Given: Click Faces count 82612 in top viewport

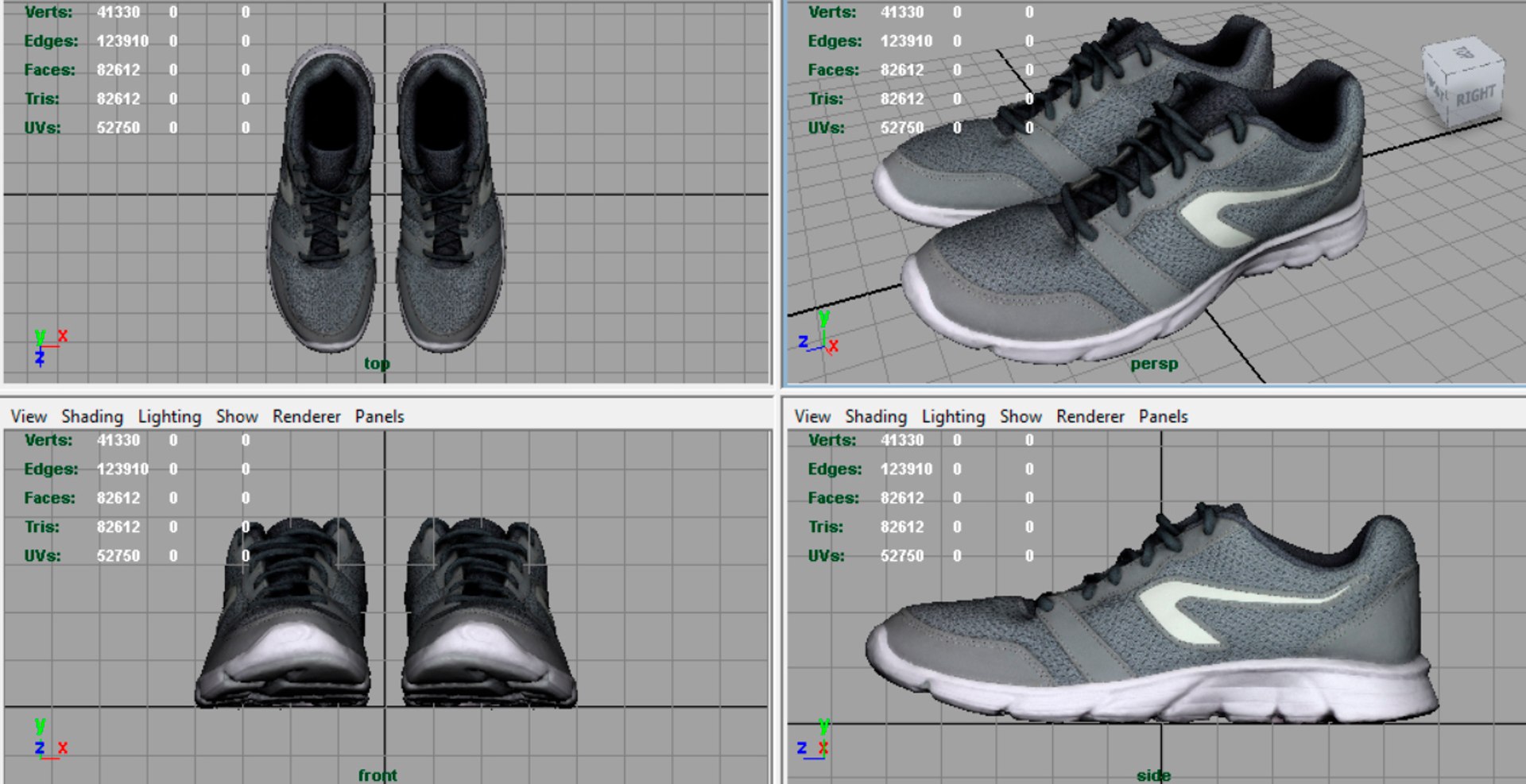Looking at the screenshot, I should click(118, 70).
